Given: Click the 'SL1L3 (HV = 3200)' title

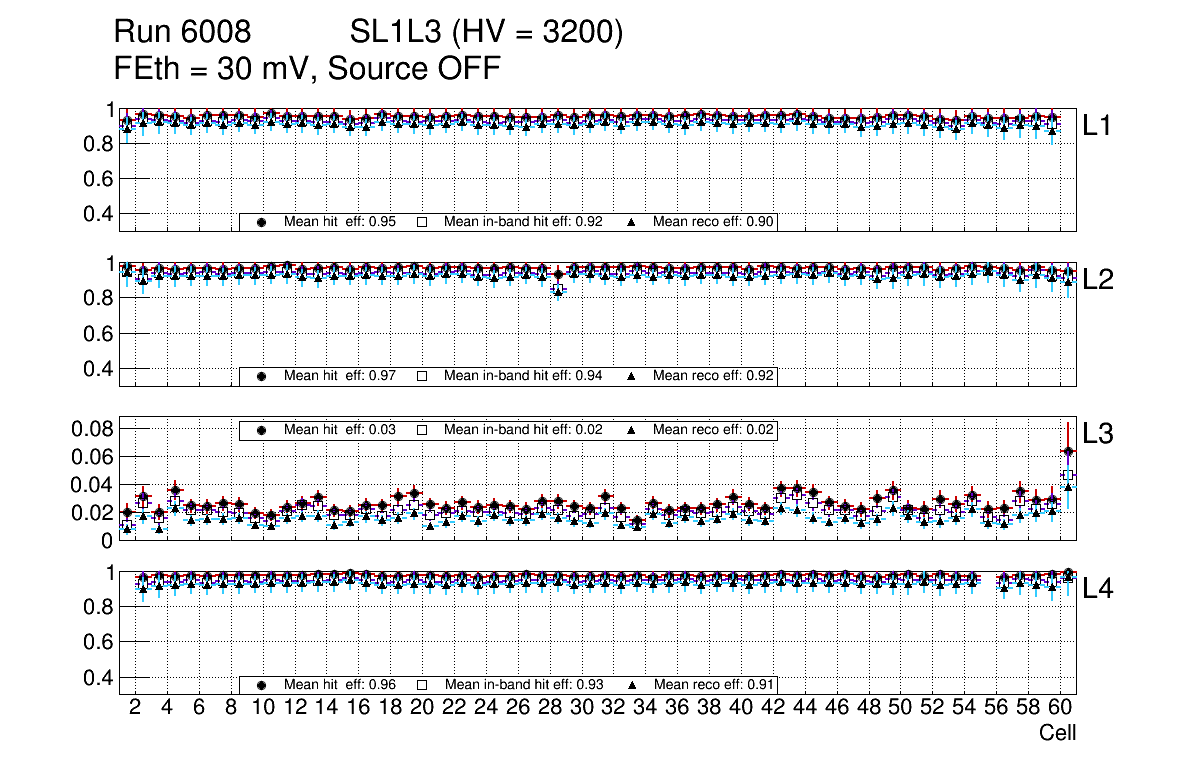Looking at the screenshot, I should point(487,33).
